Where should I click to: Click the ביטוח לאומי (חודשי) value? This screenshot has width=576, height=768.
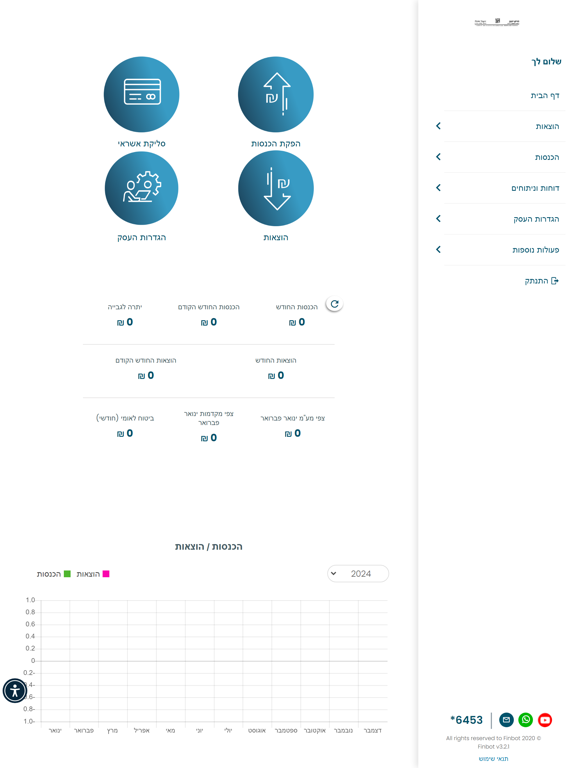click(x=125, y=433)
